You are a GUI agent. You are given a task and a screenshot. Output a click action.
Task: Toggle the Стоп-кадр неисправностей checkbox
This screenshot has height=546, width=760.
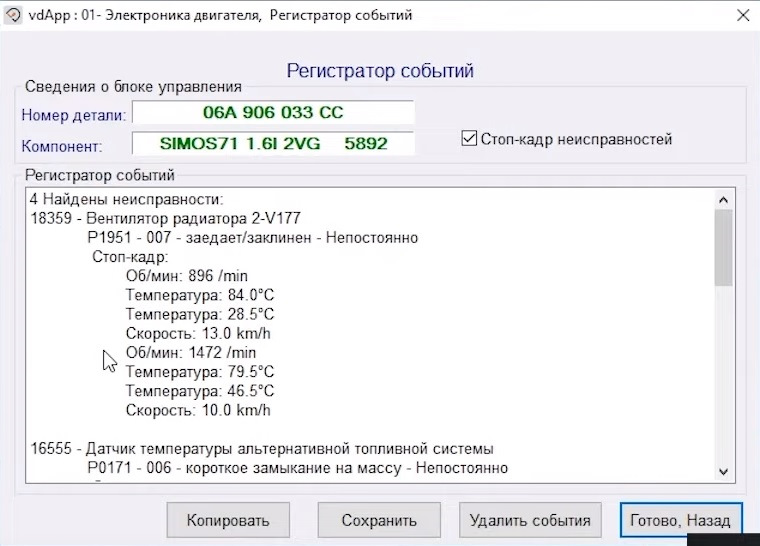click(469, 139)
